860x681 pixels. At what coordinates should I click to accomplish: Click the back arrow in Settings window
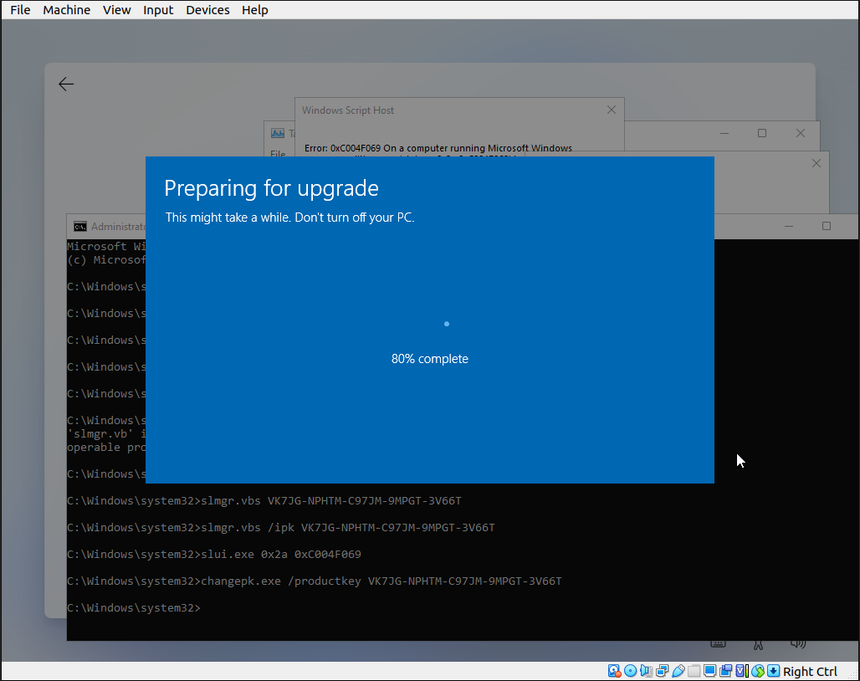(66, 85)
